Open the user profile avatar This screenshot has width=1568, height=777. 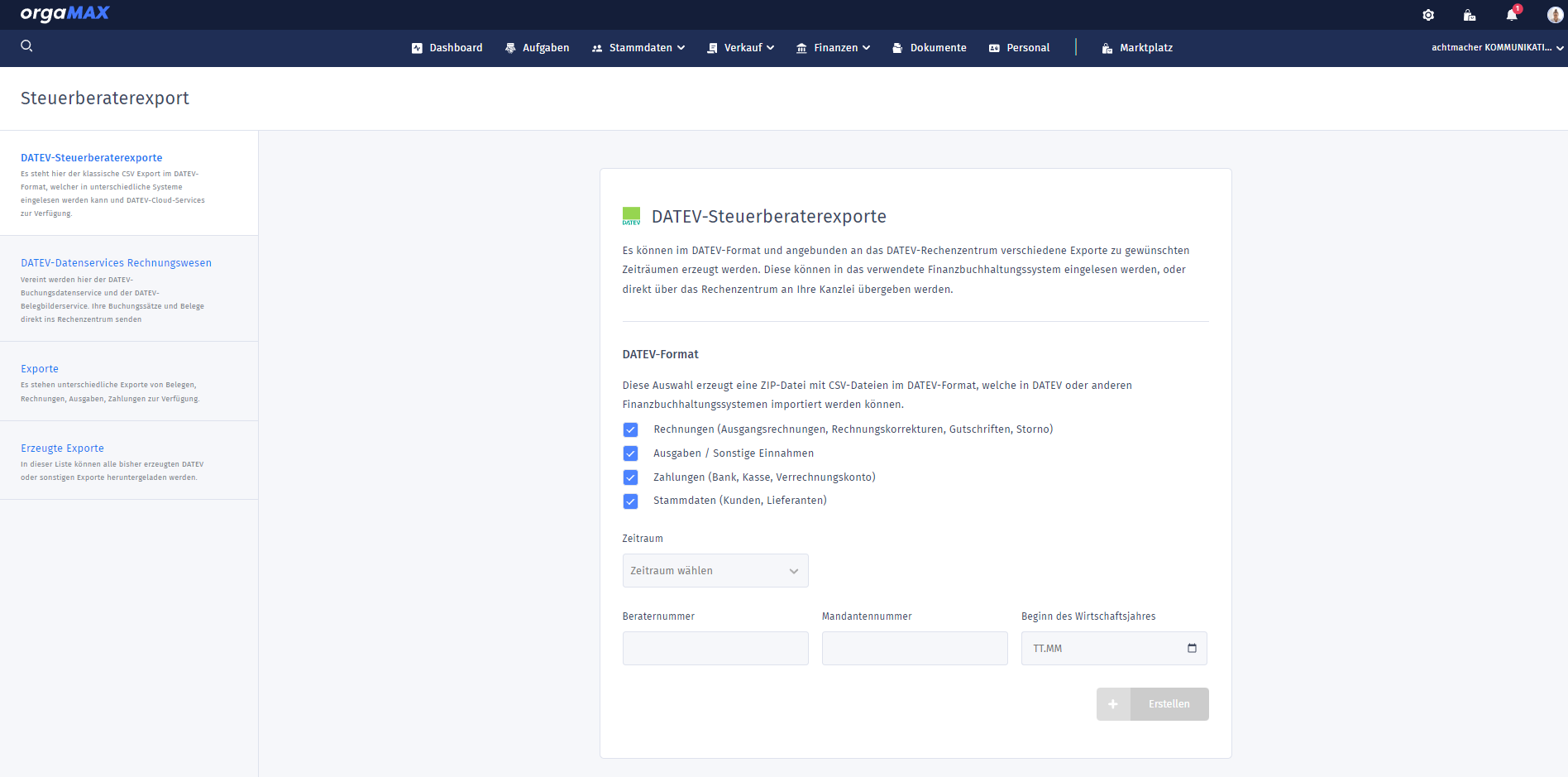[1555, 15]
